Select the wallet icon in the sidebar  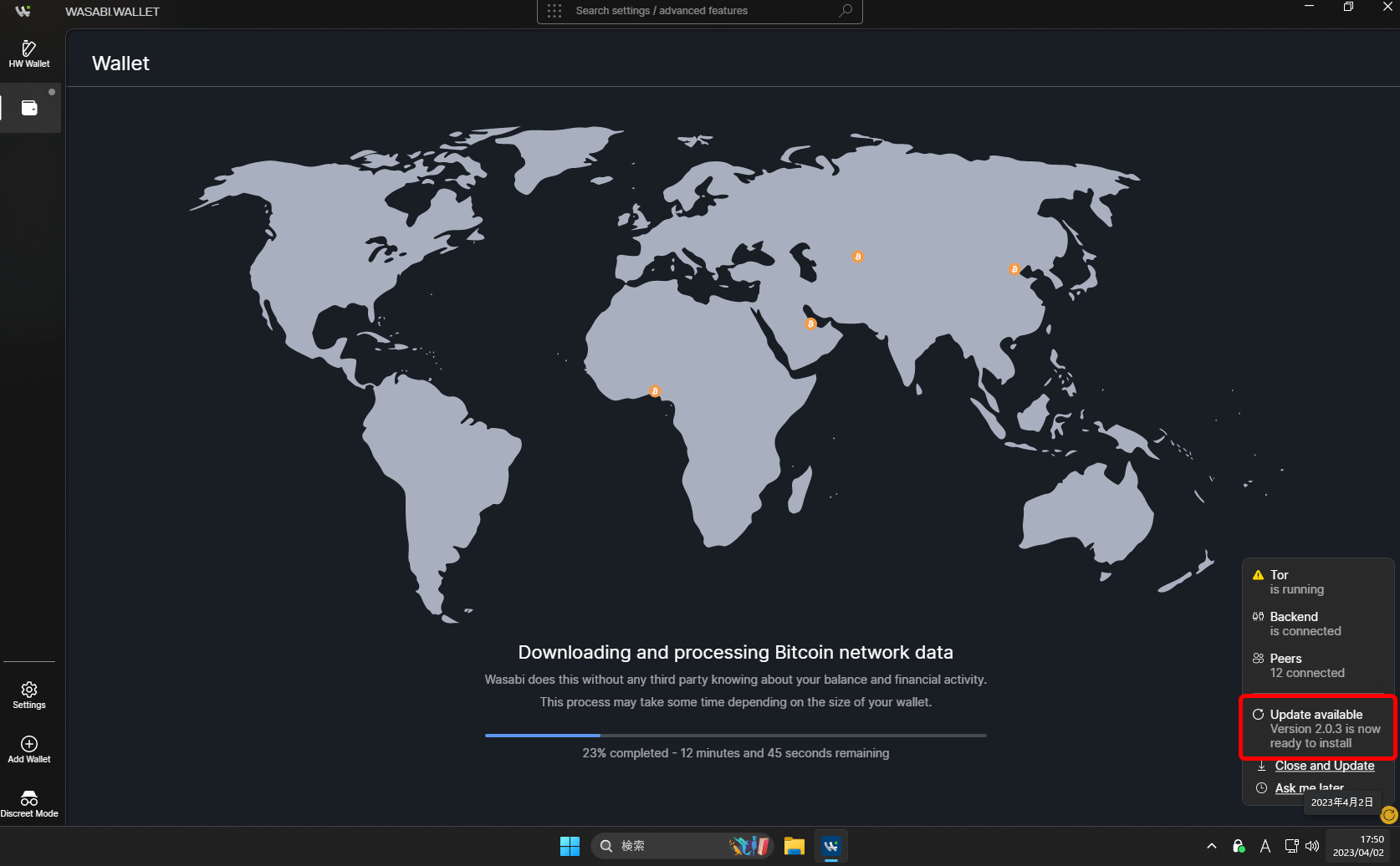(x=29, y=108)
